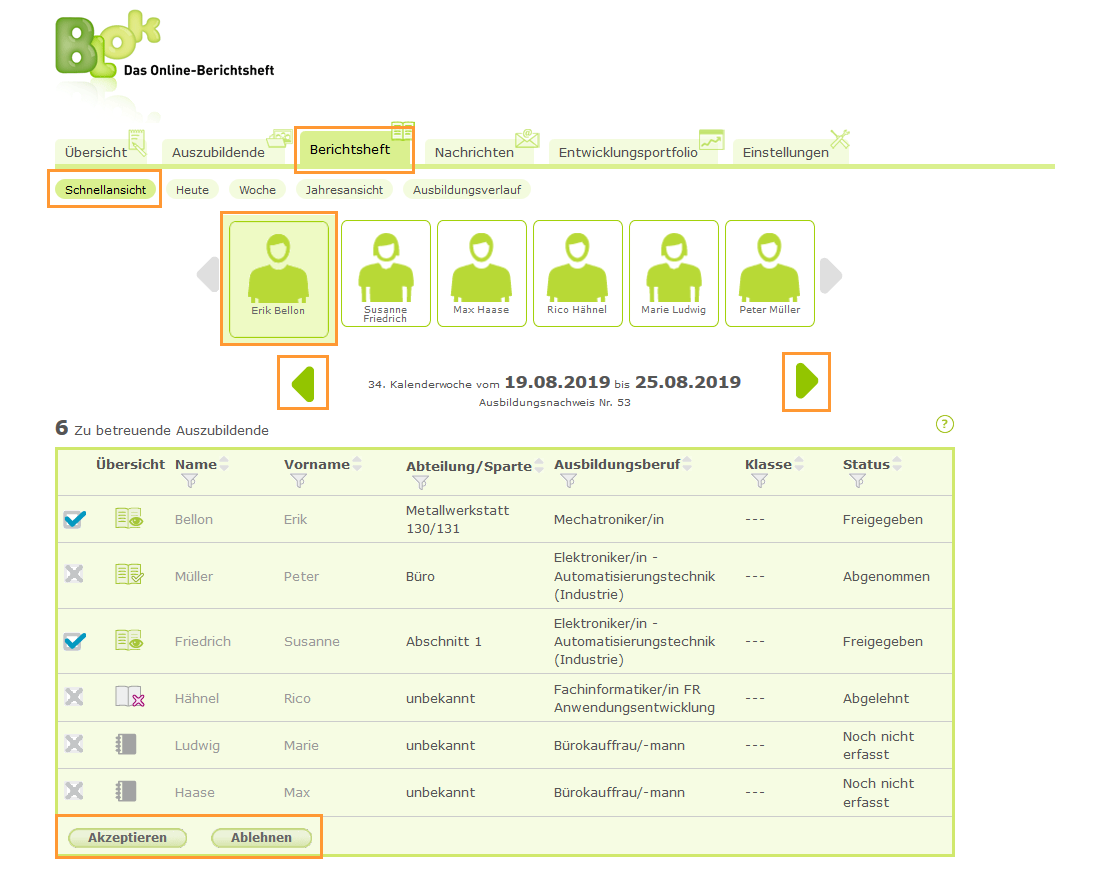Open the Name column filter
The height and width of the screenshot is (895, 1095).
coord(189,481)
